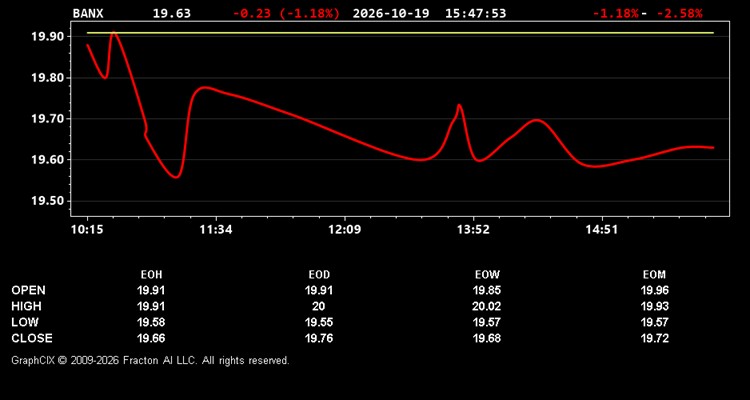Click the HIGH row label
750x400 pixels.
click(x=26, y=306)
